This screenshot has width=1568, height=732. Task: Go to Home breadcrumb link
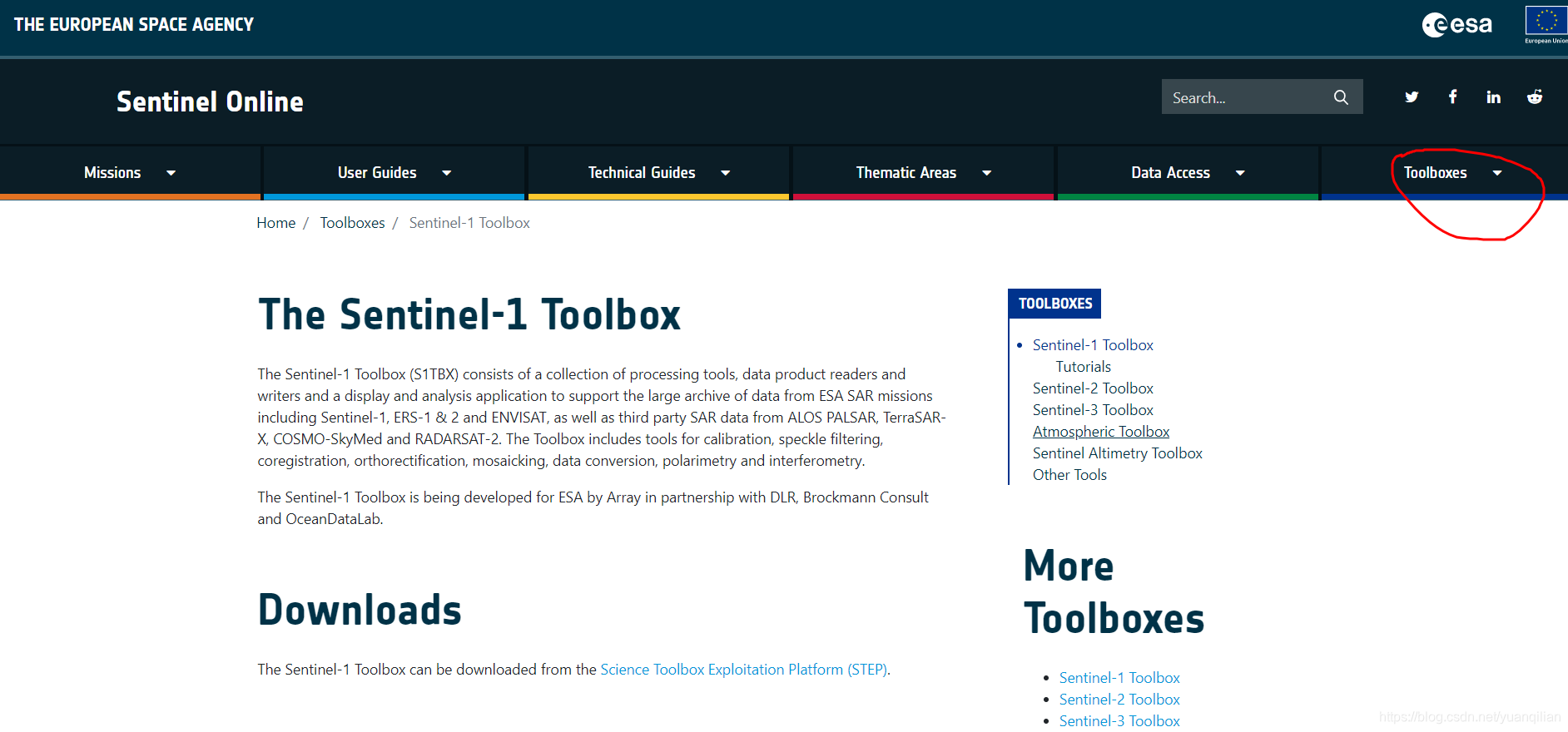[276, 223]
